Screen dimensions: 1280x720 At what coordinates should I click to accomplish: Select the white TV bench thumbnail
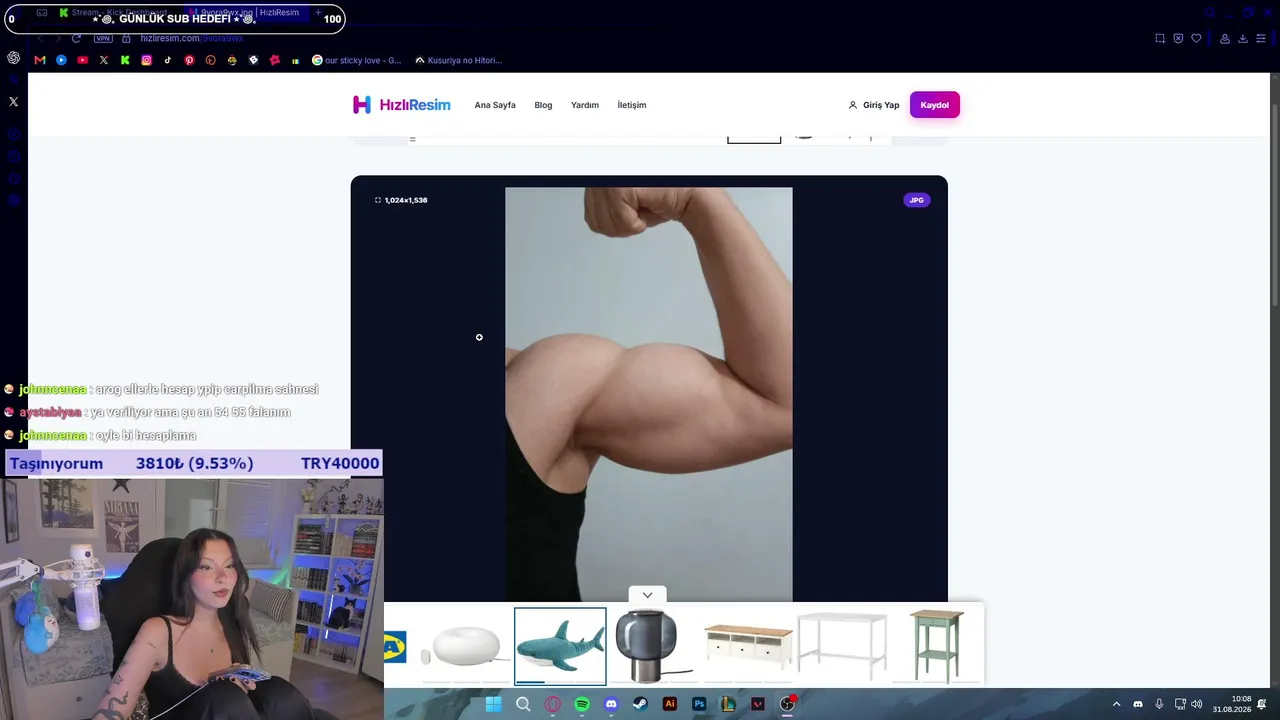(748, 646)
